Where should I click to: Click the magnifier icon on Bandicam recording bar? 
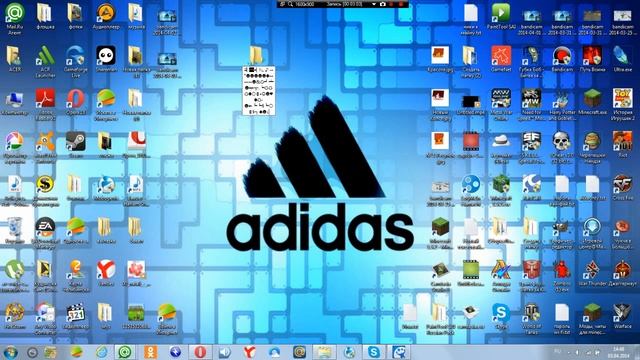(x=291, y=4)
